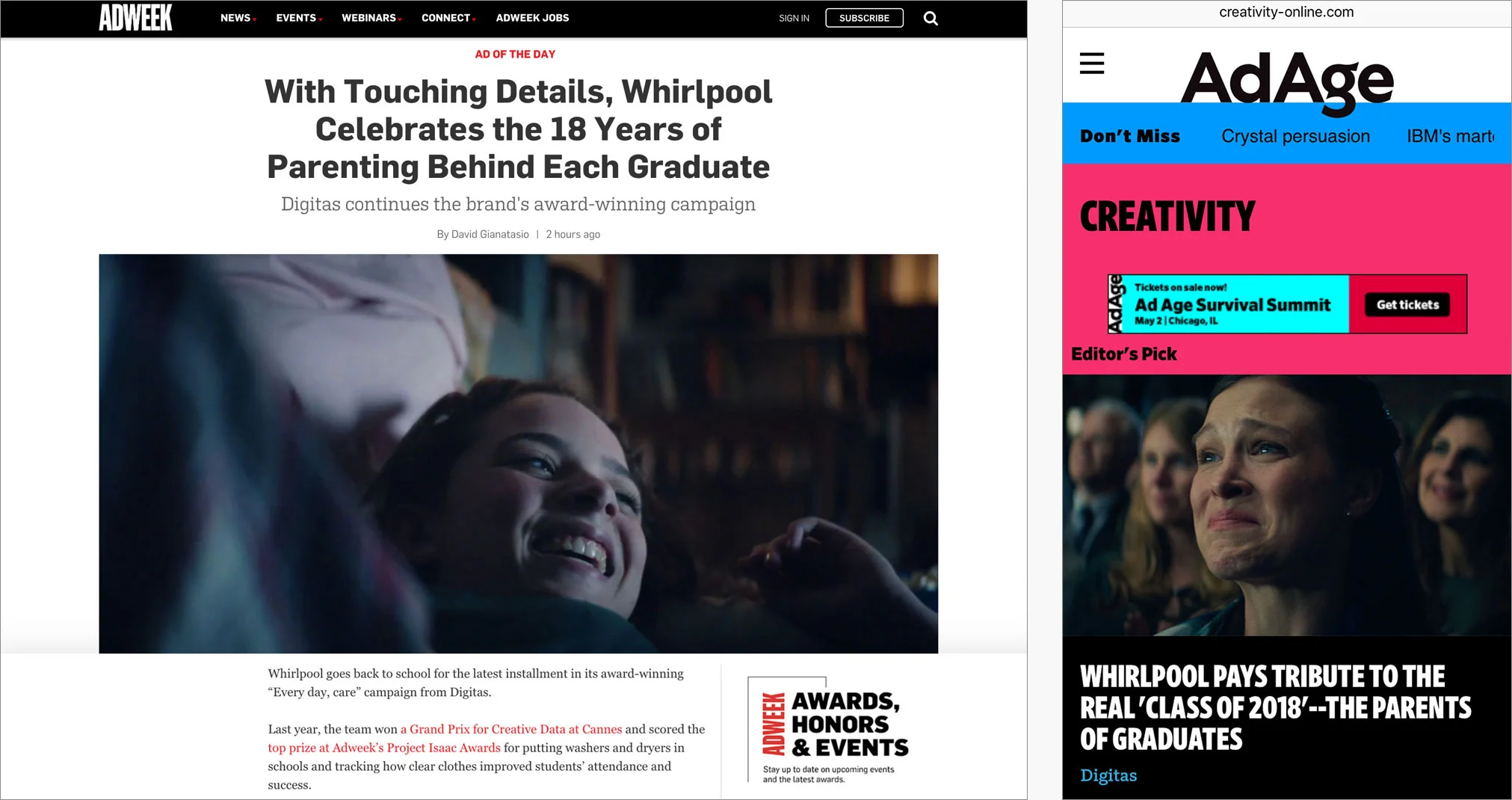Click the Adweek logo in header
The width and height of the screenshot is (1512, 800).
pyautogui.click(x=135, y=17)
